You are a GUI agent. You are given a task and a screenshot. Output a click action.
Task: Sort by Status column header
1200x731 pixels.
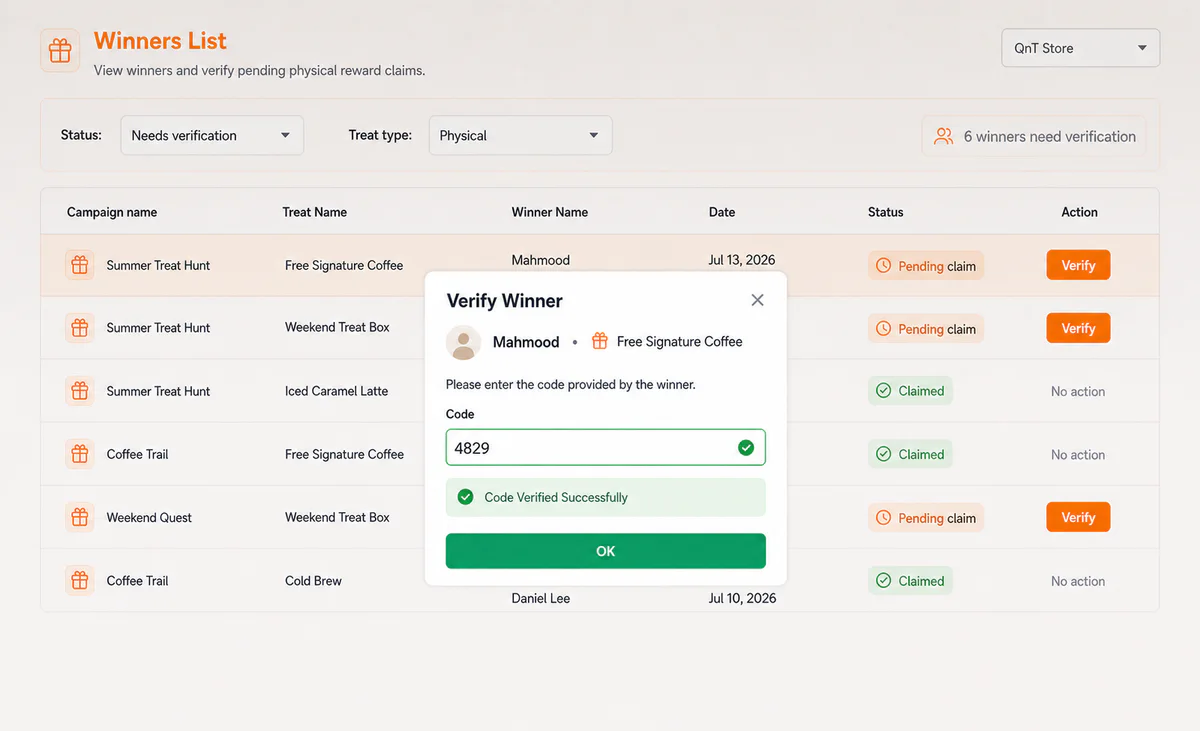point(886,212)
